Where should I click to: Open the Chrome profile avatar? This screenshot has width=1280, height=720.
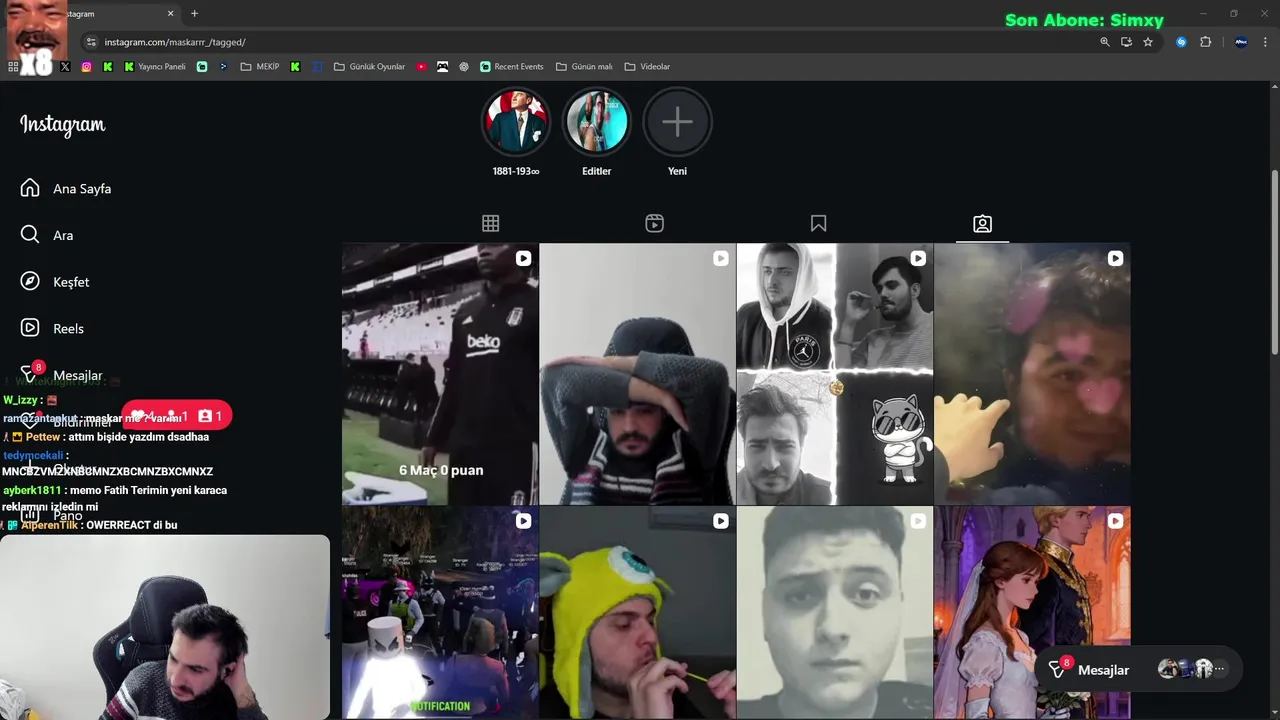click(1241, 42)
